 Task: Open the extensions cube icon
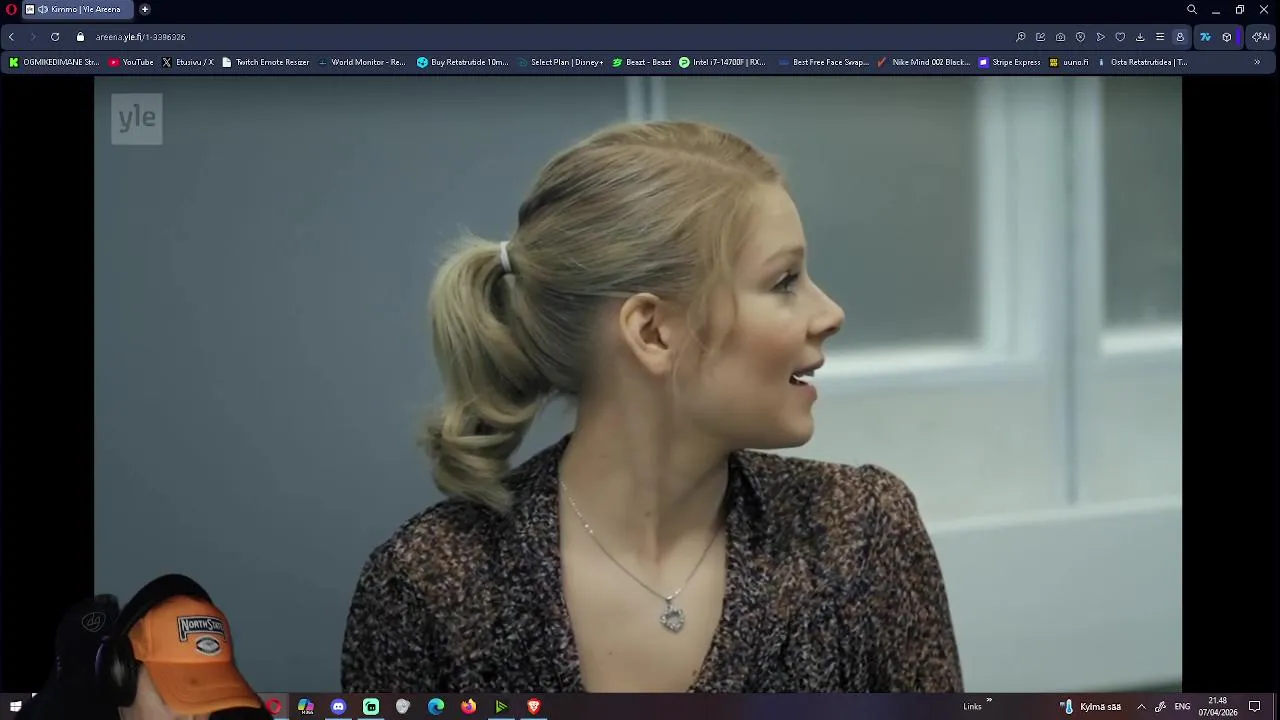click(1227, 37)
